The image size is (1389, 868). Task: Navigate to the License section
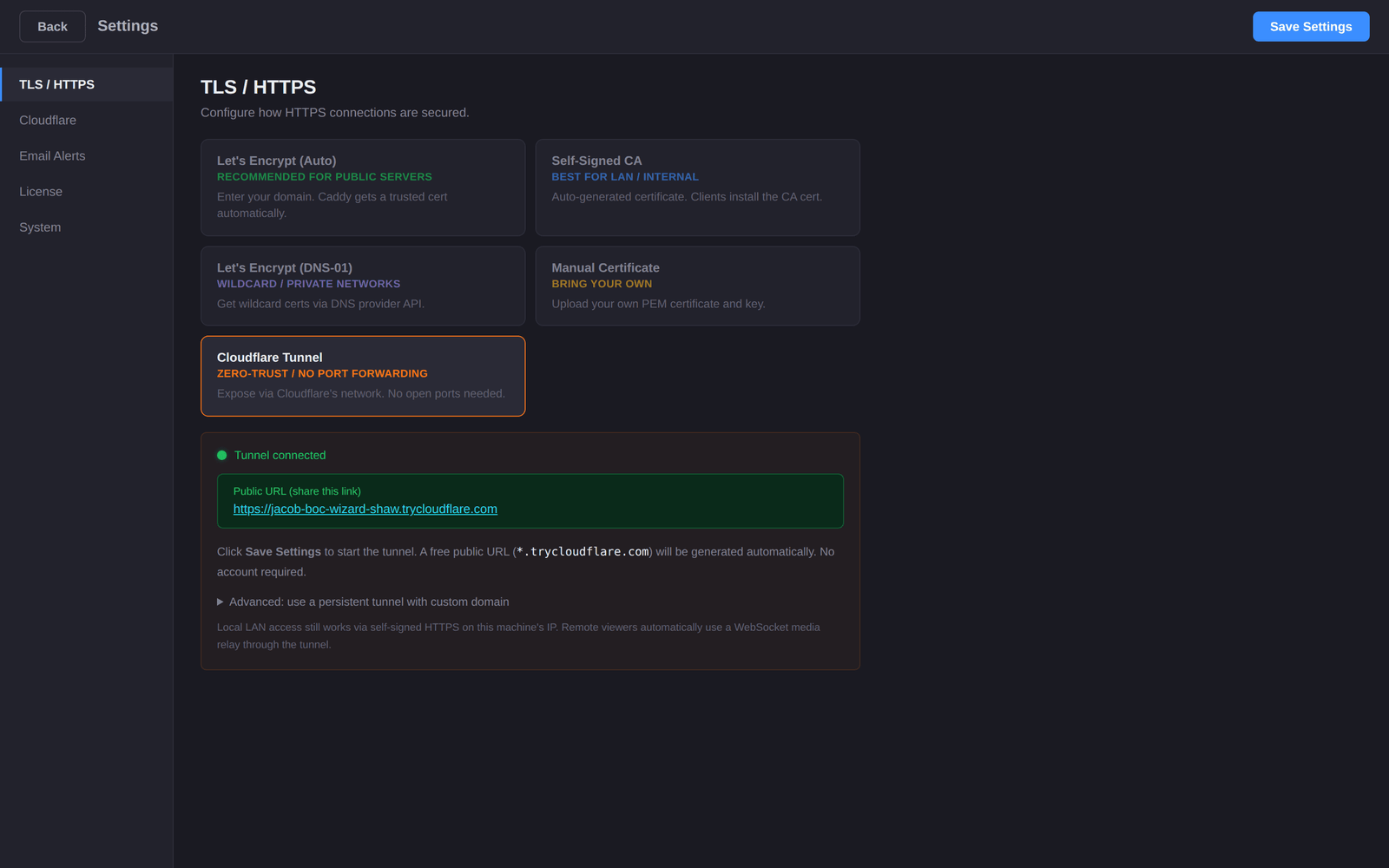[41, 191]
